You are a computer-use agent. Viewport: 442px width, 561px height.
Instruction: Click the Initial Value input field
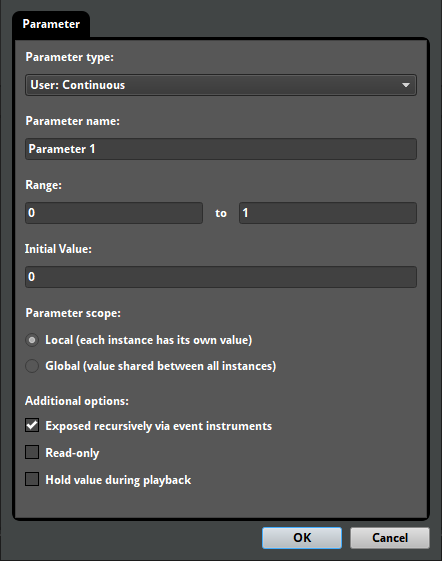pos(221,277)
